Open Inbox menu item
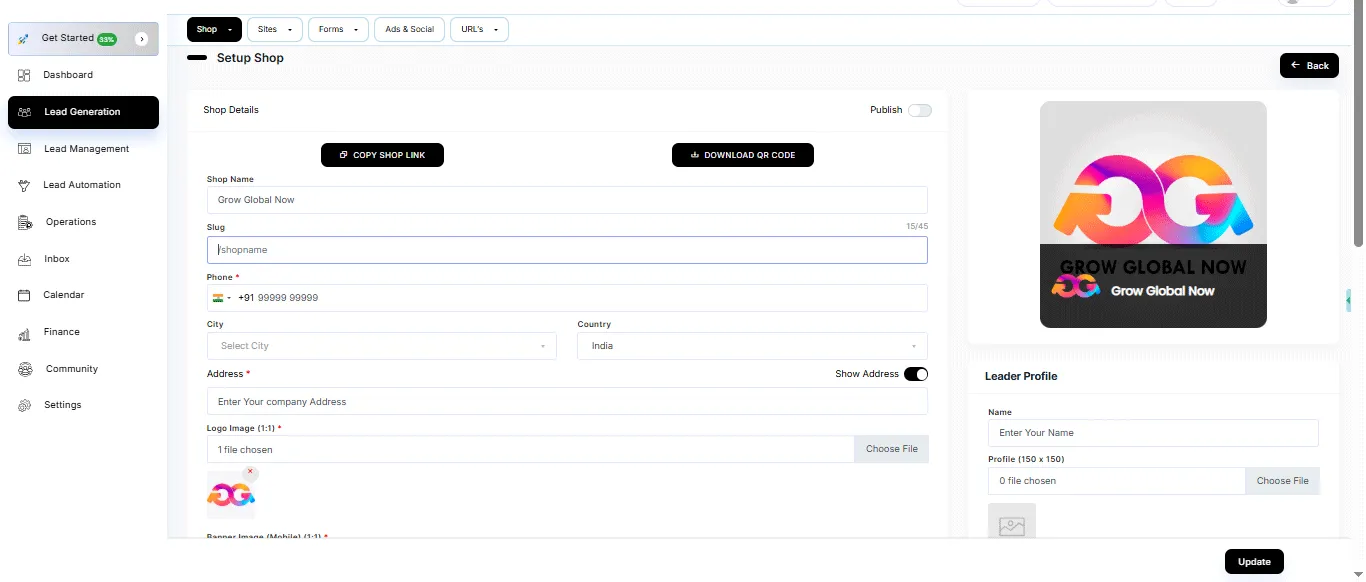The width and height of the screenshot is (1366, 582). coord(57,259)
